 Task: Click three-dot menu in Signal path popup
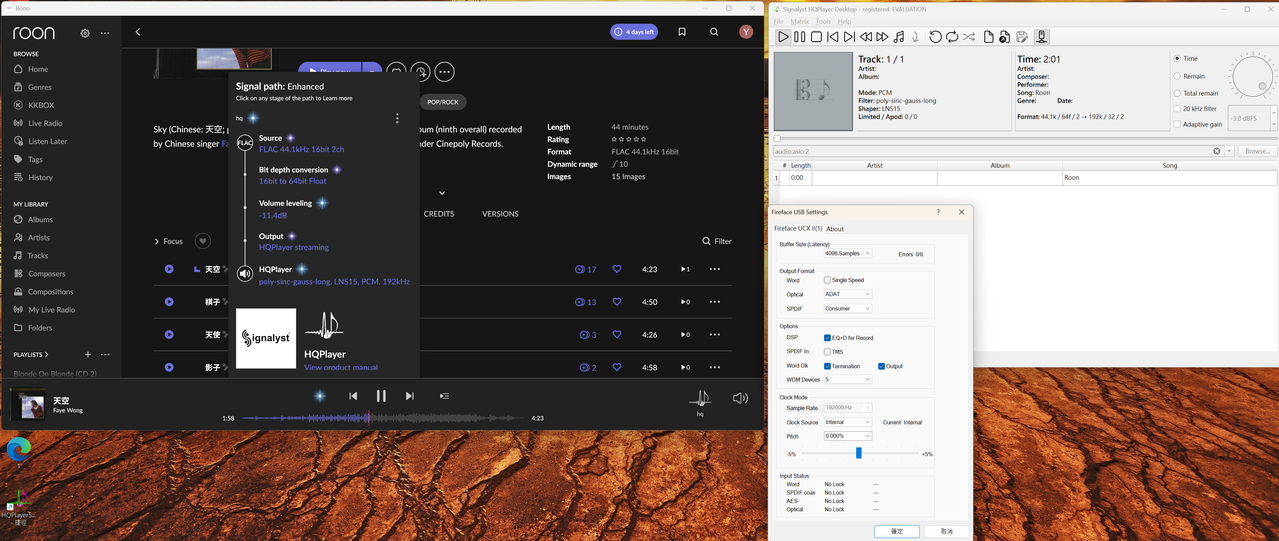click(397, 118)
